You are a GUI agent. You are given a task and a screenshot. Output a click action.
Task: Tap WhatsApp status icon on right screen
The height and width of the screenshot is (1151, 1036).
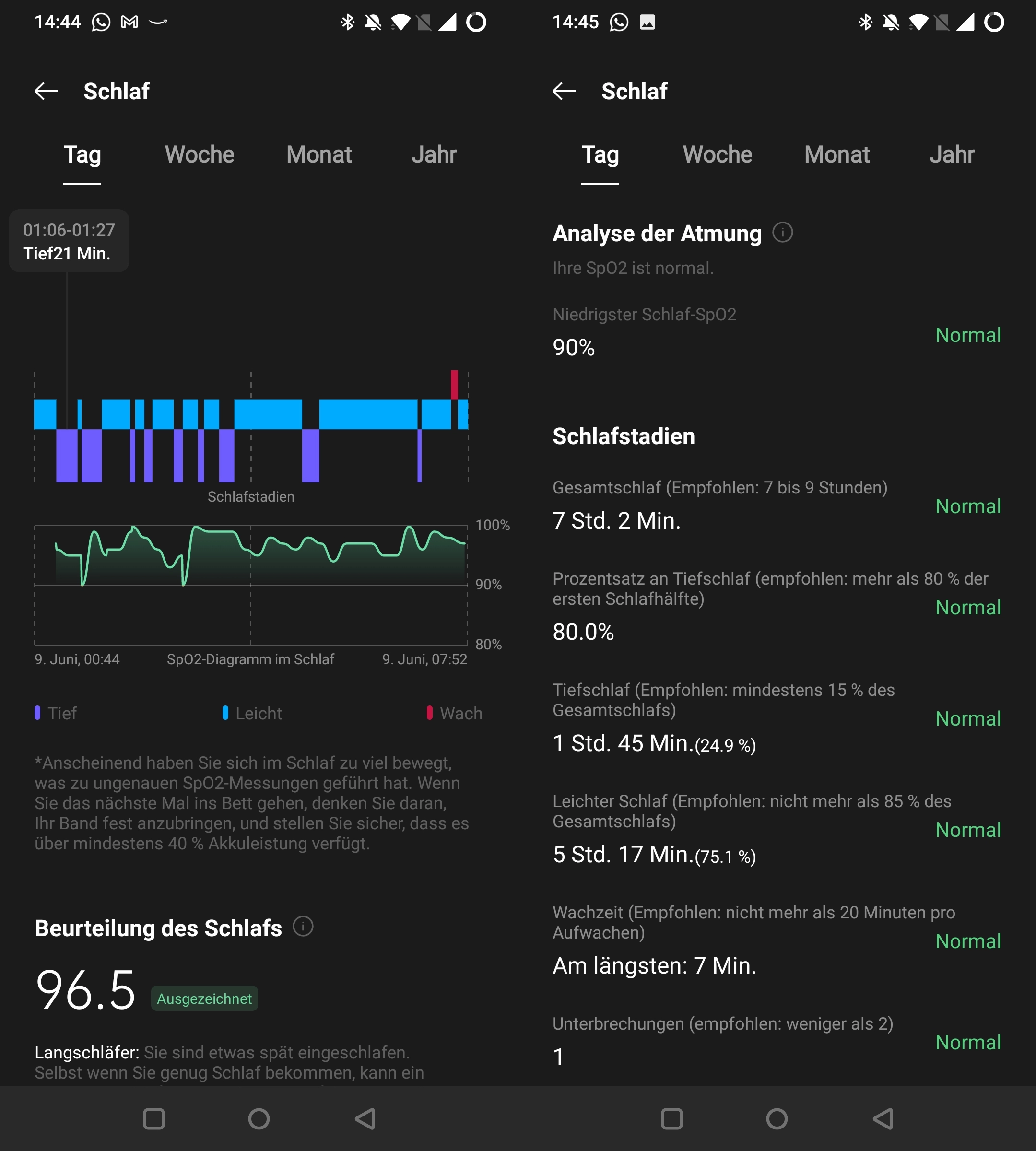[619, 22]
